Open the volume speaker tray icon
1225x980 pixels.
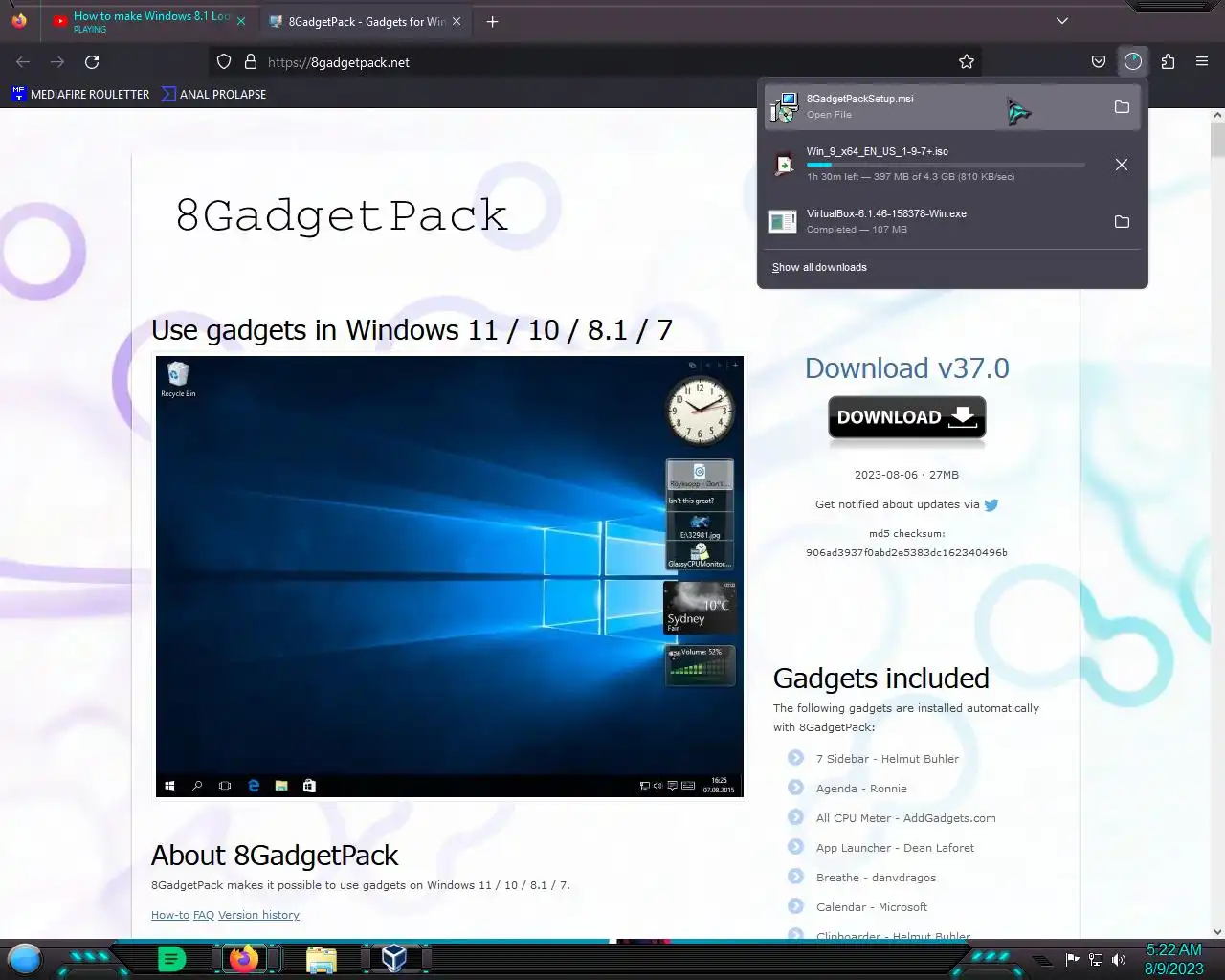pos(1119,959)
